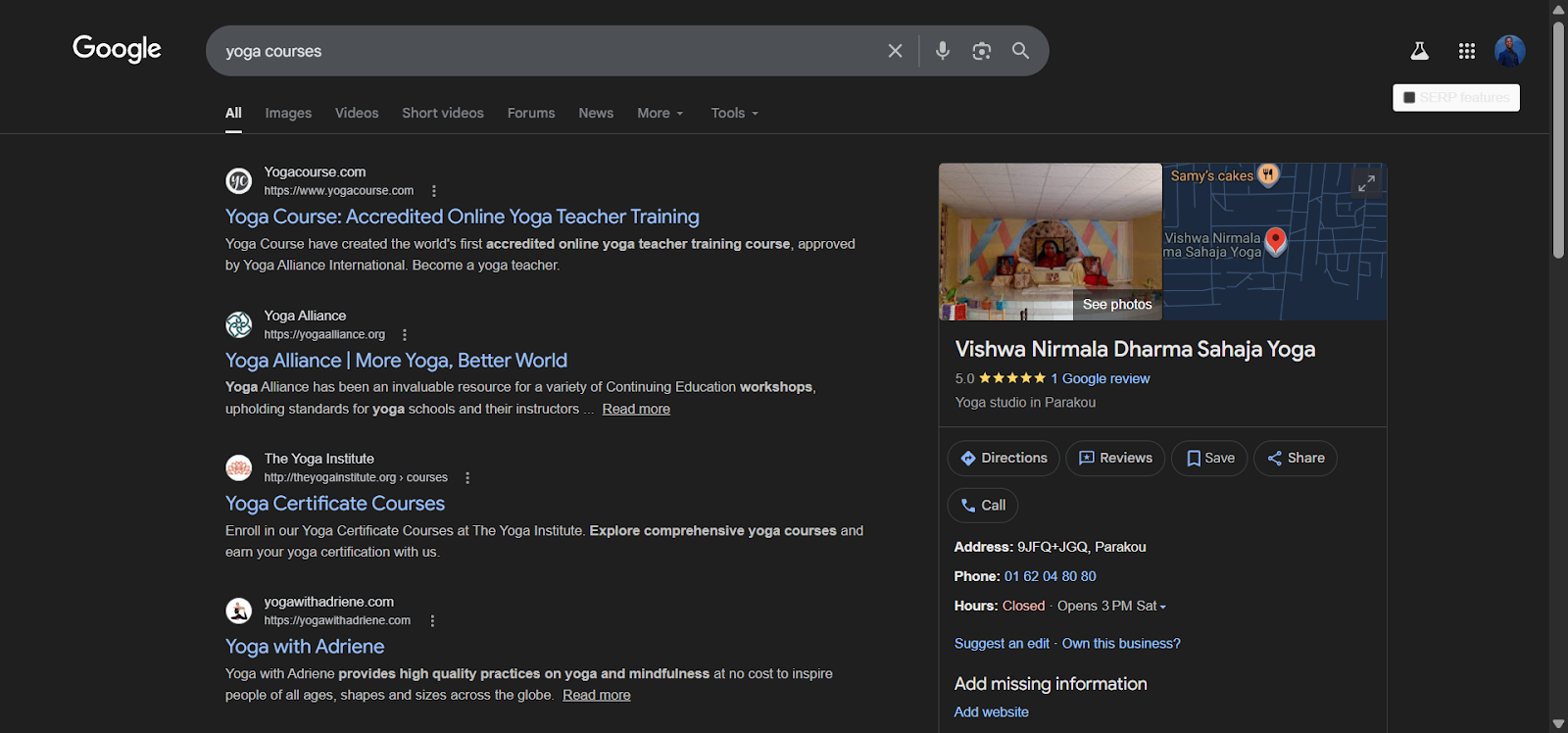This screenshot has height=733, width=1568.
Task: Open more options for Yoga Alliance result
Action: tap(405, 334)
